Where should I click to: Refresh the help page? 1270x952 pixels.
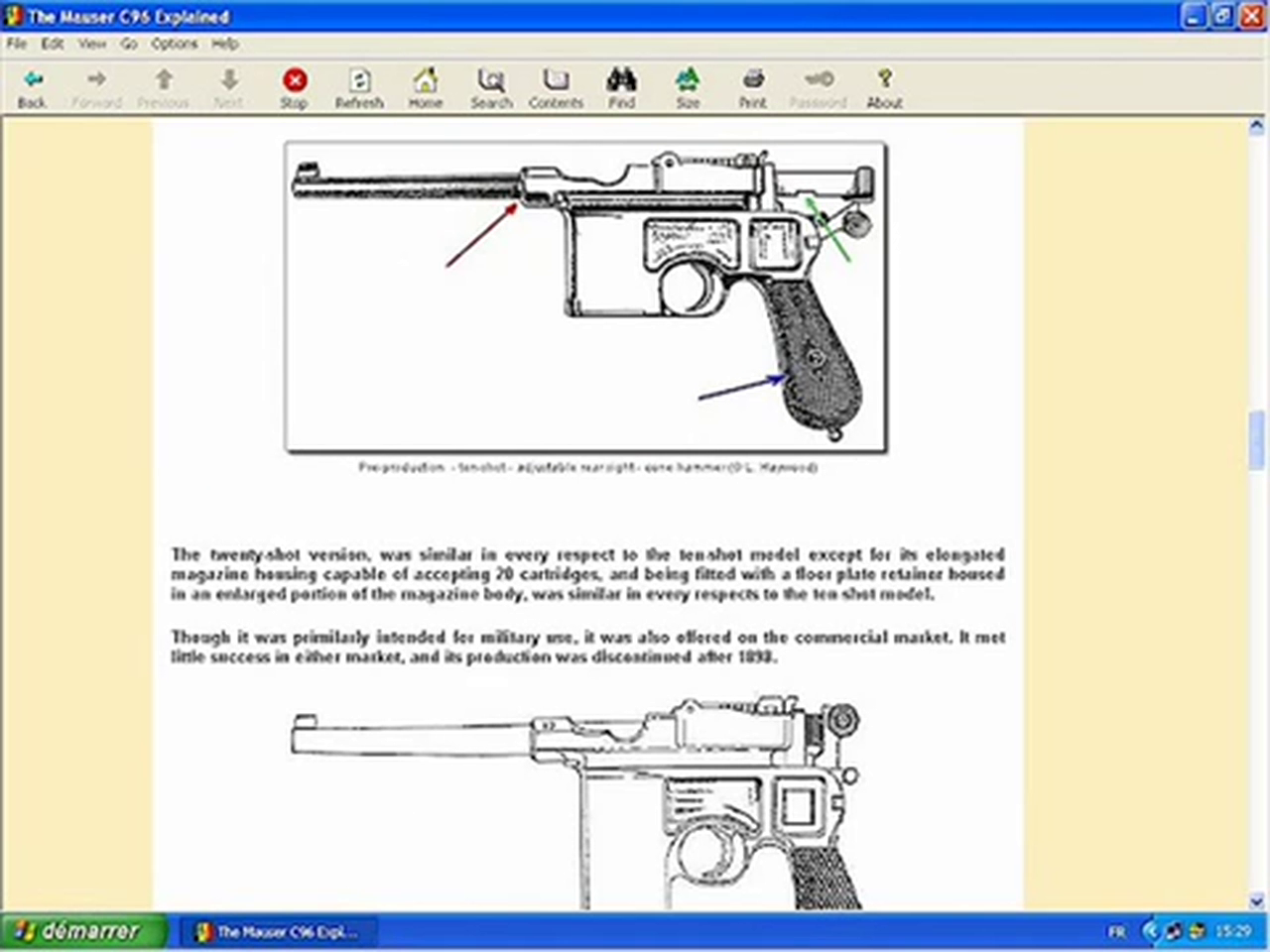359,87
